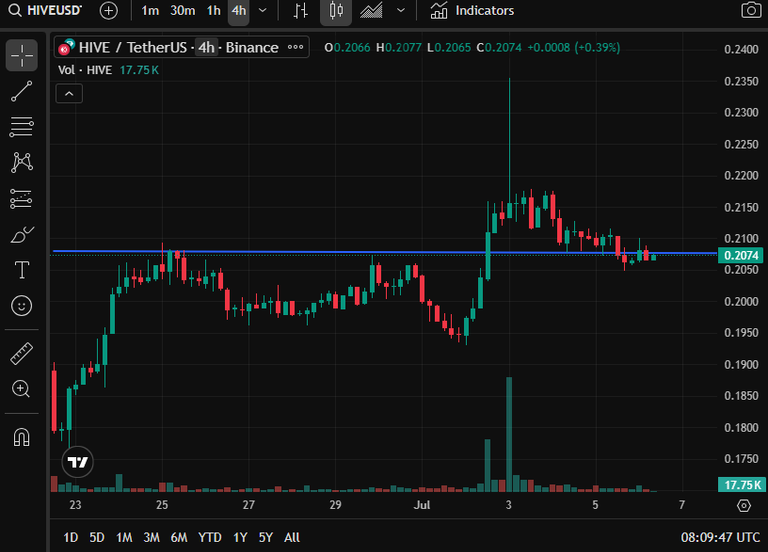Set the range to 1Y
This screenshot has width=768, height=552.
[x=240, y=537]
